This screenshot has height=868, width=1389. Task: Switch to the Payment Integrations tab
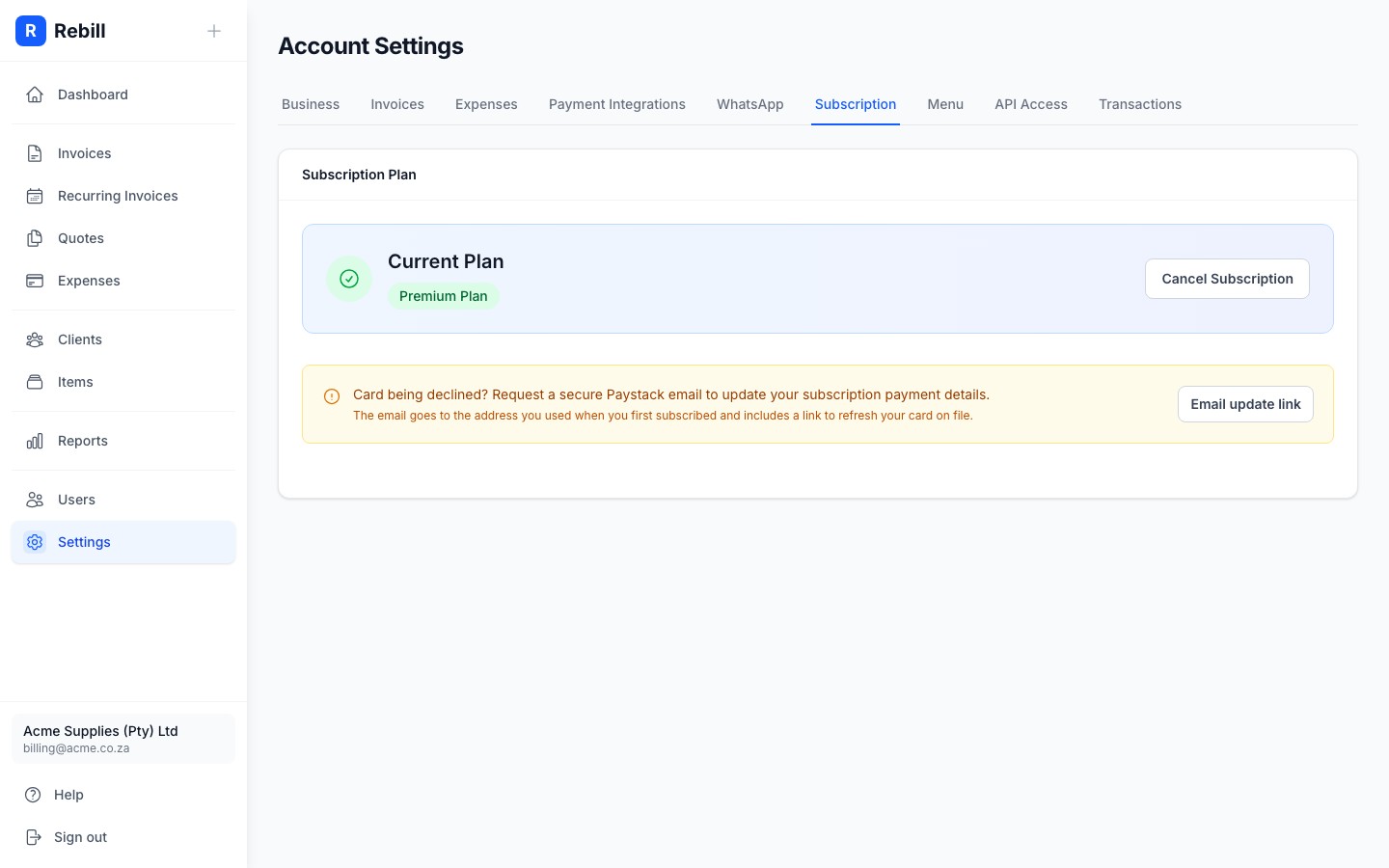coord(617,104)
